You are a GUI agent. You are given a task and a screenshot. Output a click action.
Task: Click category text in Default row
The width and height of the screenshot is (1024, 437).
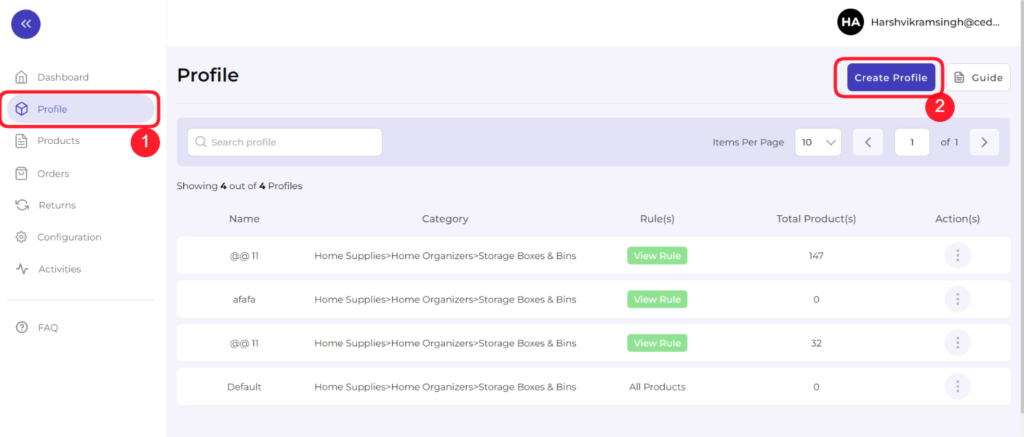(x=445, y=387)
